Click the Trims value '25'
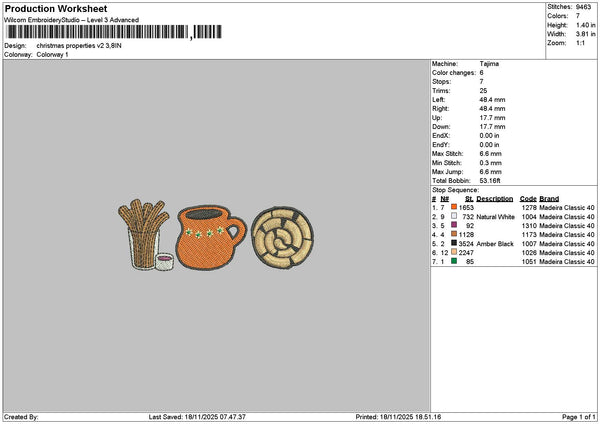 point(483,91)
